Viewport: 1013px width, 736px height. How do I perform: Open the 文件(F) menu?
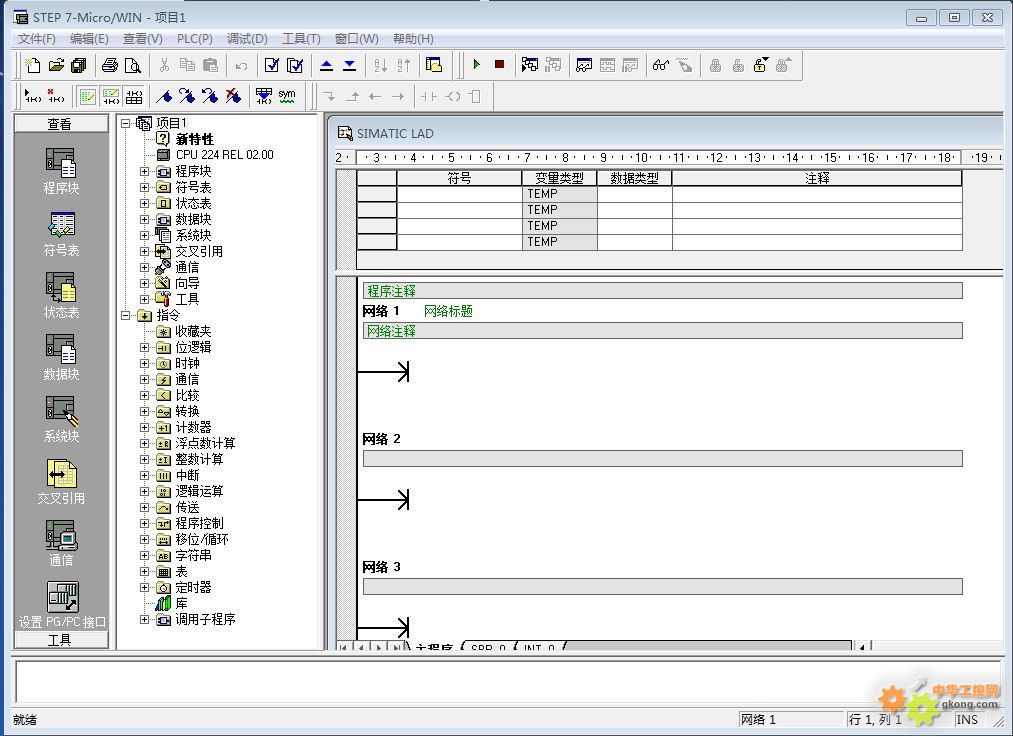tap(37, 39)
